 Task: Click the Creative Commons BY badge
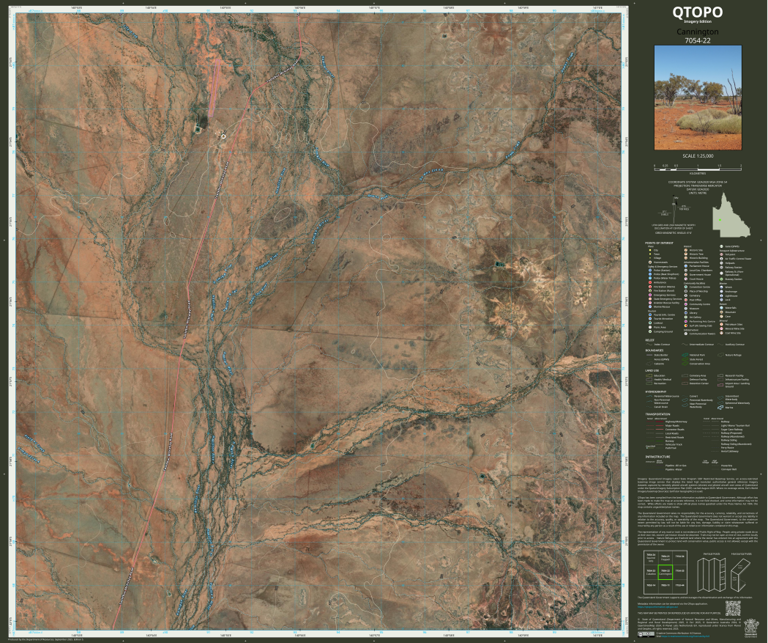pyautogui.click(x=646, y=635)
